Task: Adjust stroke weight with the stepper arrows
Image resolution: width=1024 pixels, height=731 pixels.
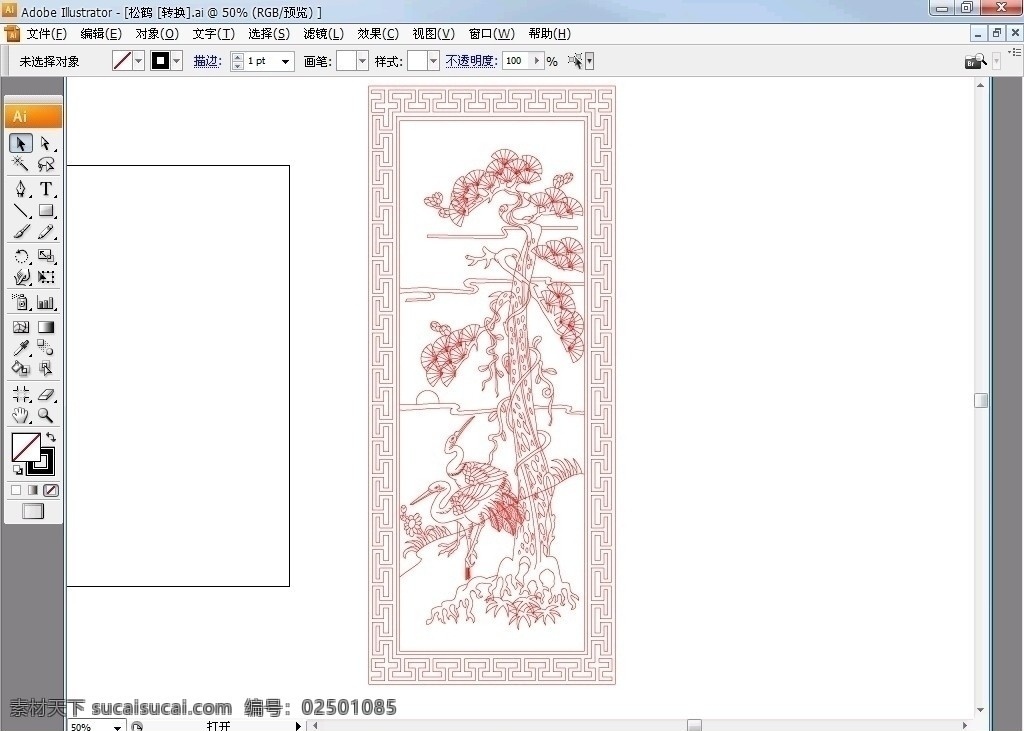Action: (238, 61)
